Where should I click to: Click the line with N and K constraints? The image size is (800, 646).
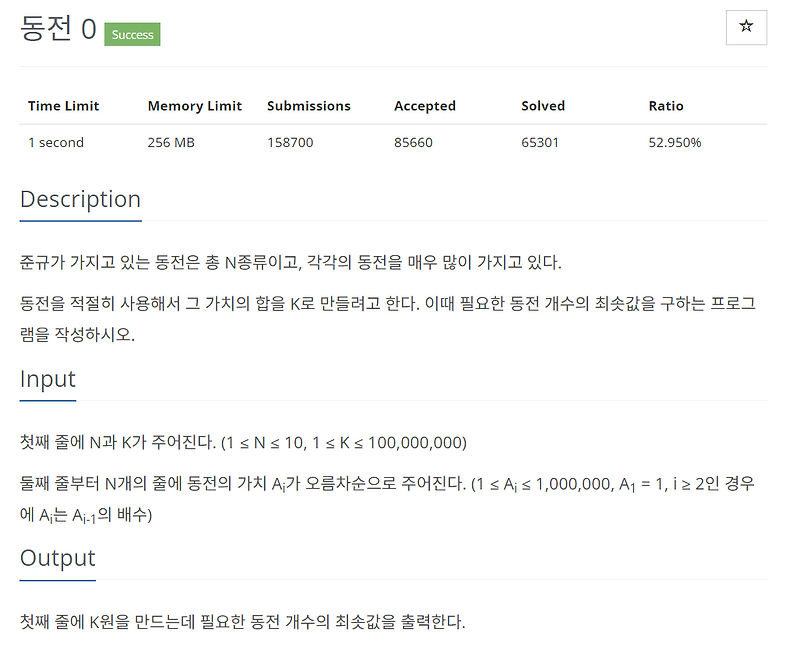click(243, 442)
